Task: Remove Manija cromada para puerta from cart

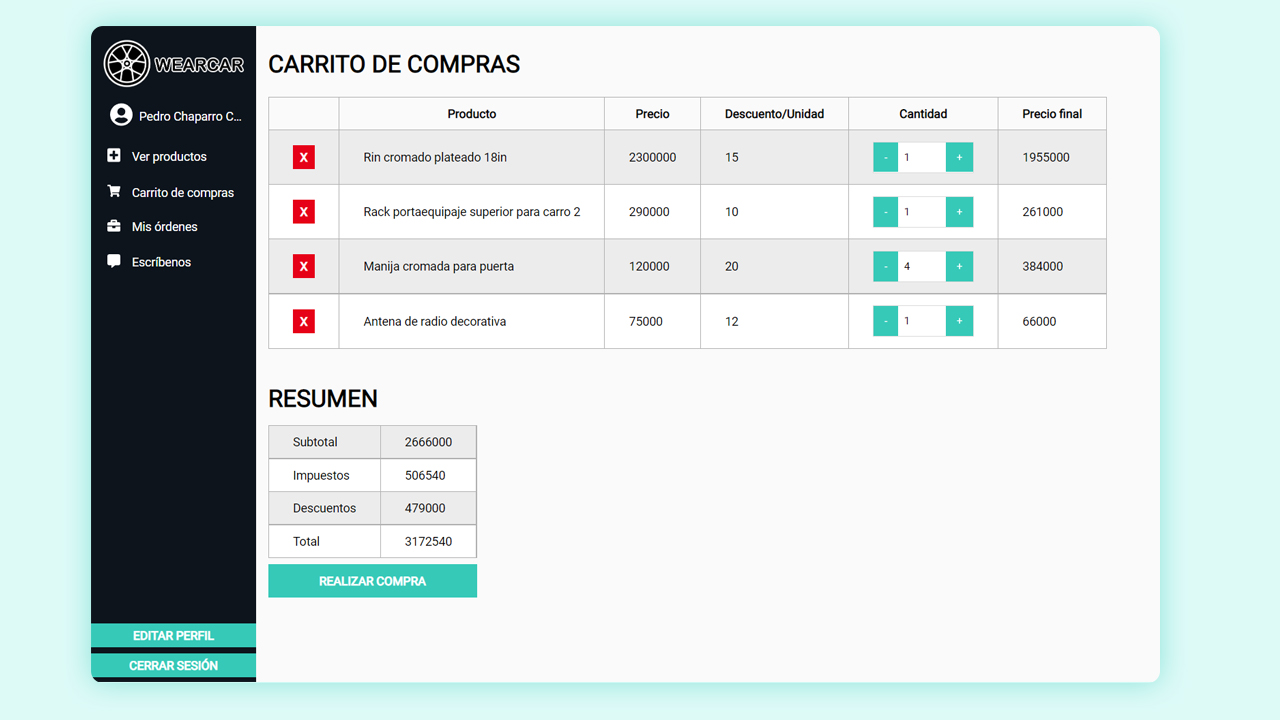Action: pyautogui.click(x=304, y=266)
